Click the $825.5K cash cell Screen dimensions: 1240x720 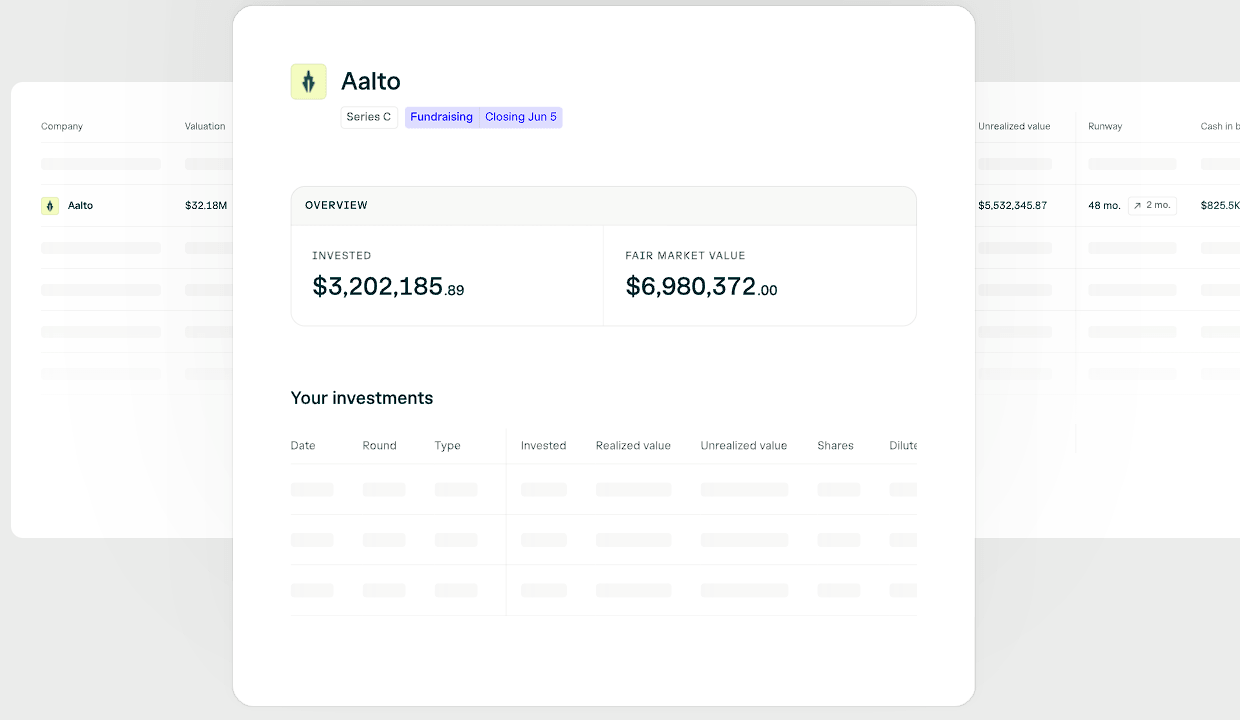click(x=1220, y=206)
